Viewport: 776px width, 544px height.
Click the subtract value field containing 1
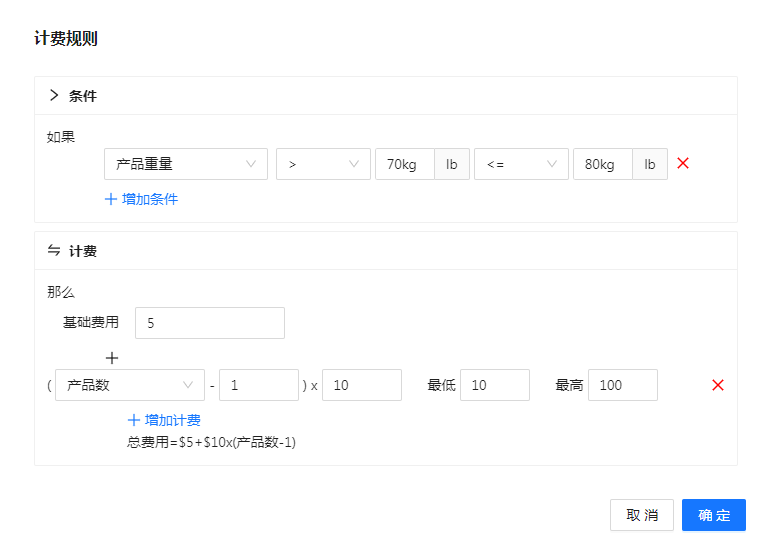[x=259, y=385]
